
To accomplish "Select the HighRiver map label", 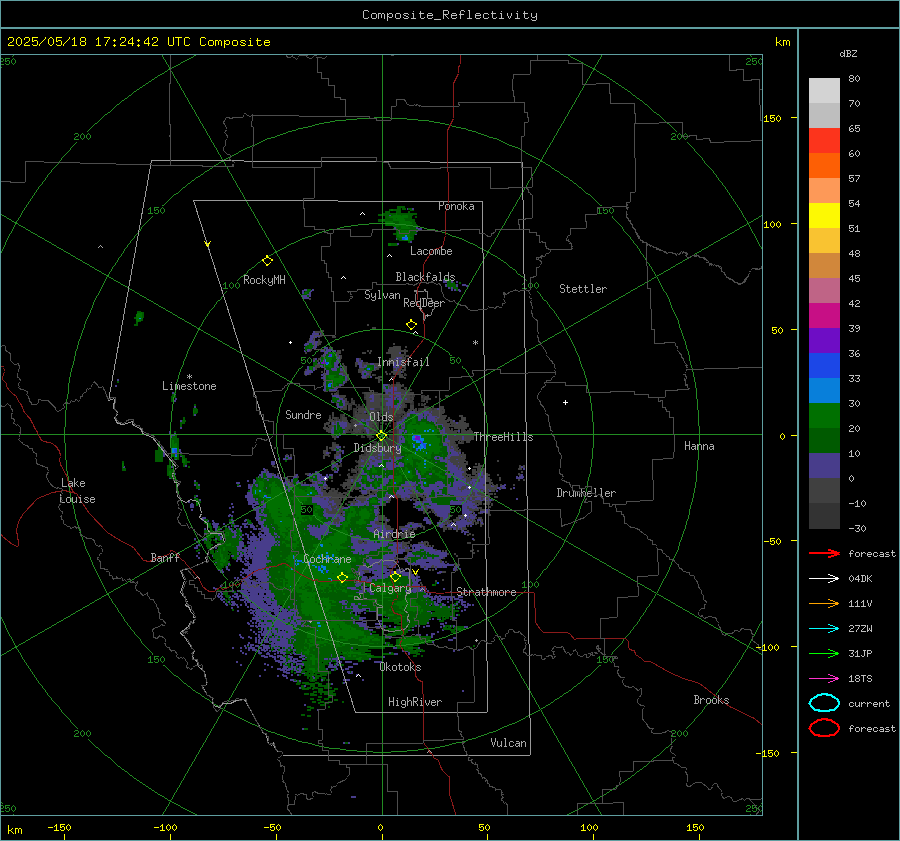I will pyautogui.click(x=415, y=702).
